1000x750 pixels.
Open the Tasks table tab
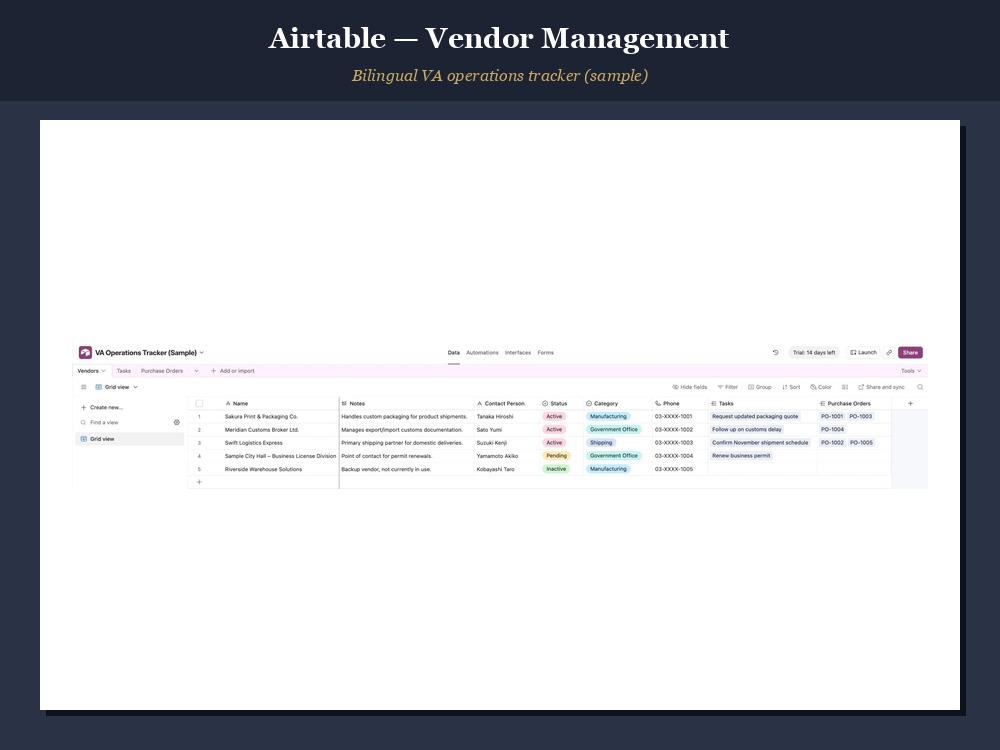click(124, 371)
